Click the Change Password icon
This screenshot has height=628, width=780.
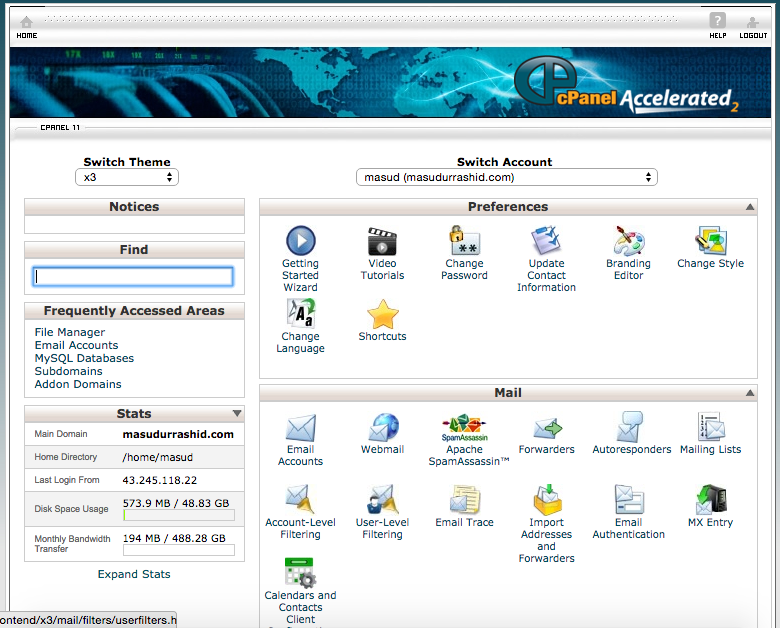point(464,241)
